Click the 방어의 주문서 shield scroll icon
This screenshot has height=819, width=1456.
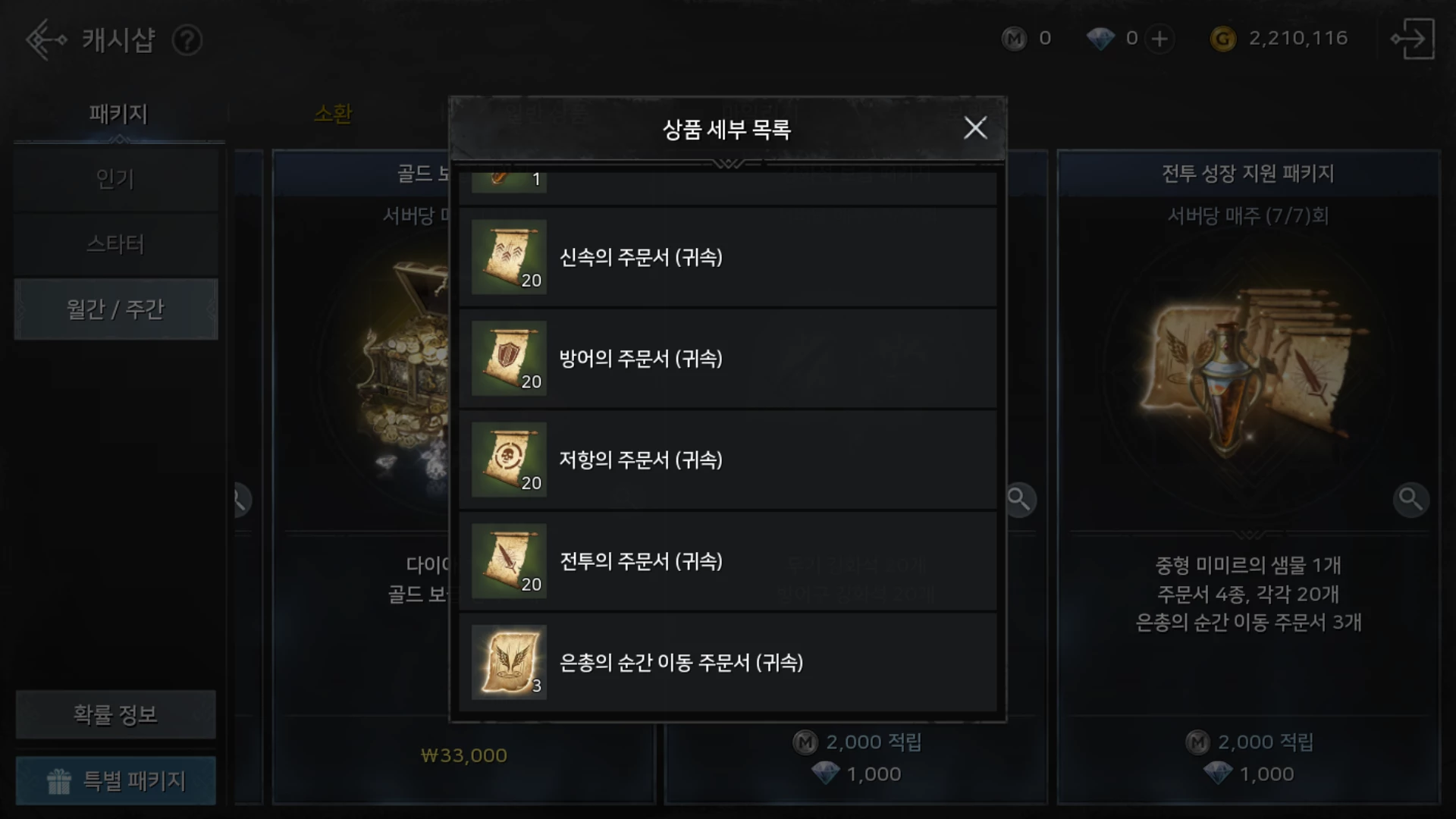coord(509,359)
